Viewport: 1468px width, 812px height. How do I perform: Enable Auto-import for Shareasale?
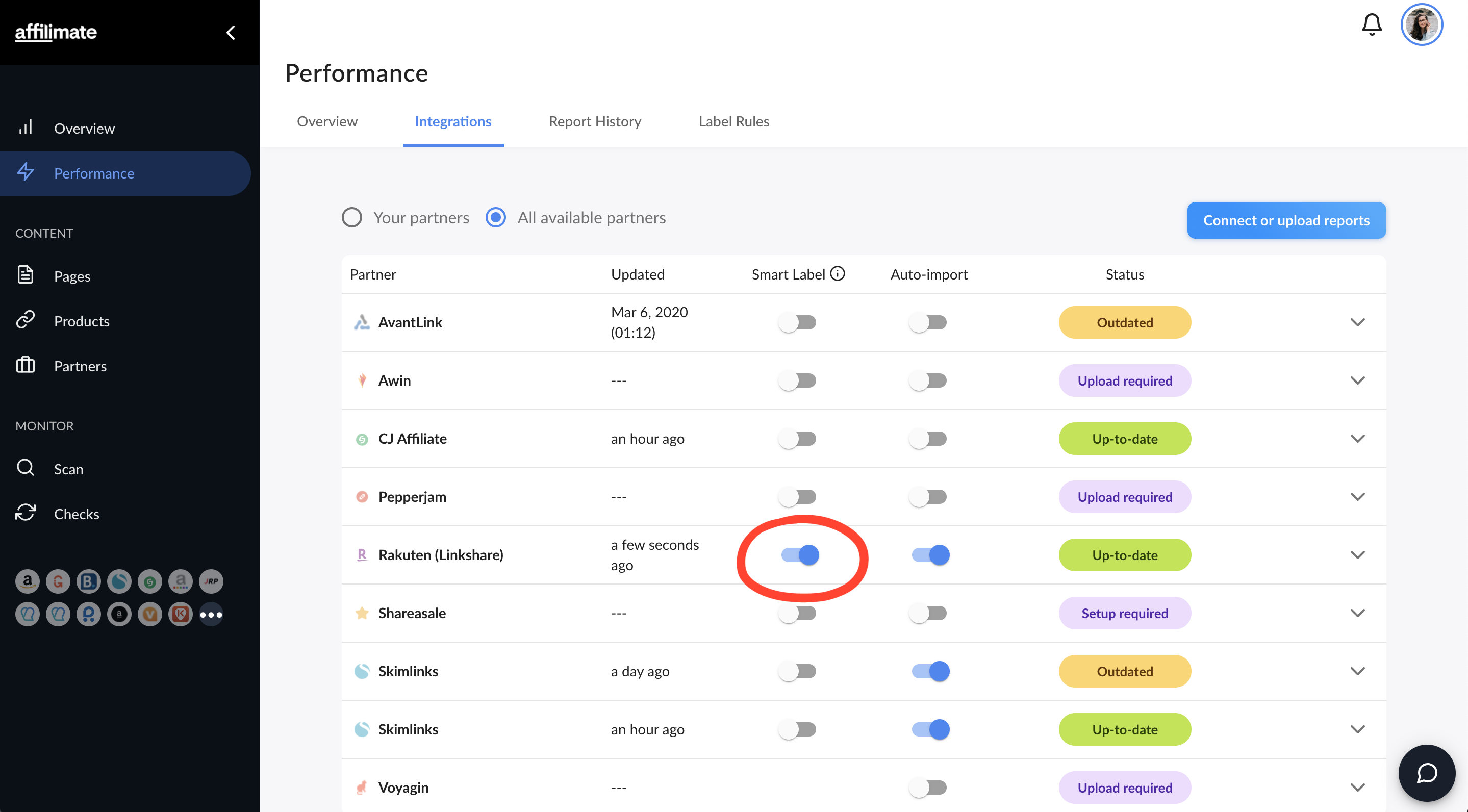coord(928,613)
